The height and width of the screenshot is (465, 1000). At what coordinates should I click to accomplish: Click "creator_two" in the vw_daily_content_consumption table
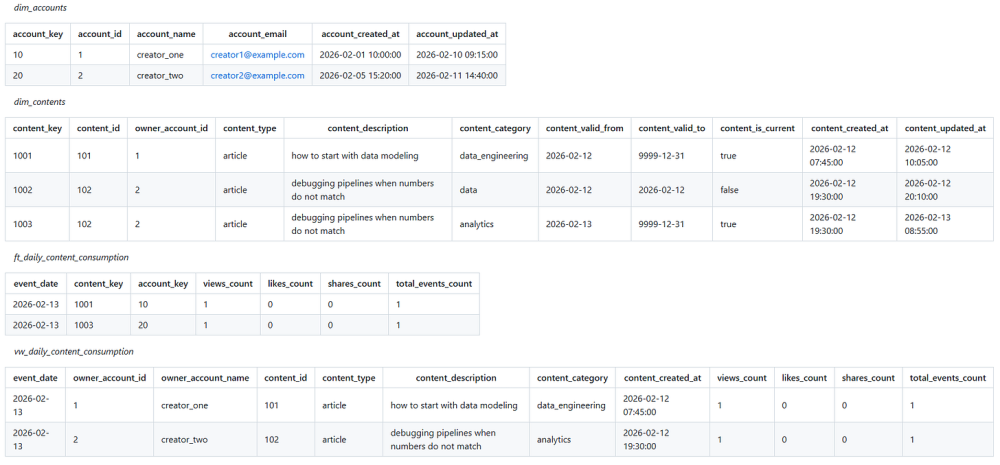click(x=184, y=439)
